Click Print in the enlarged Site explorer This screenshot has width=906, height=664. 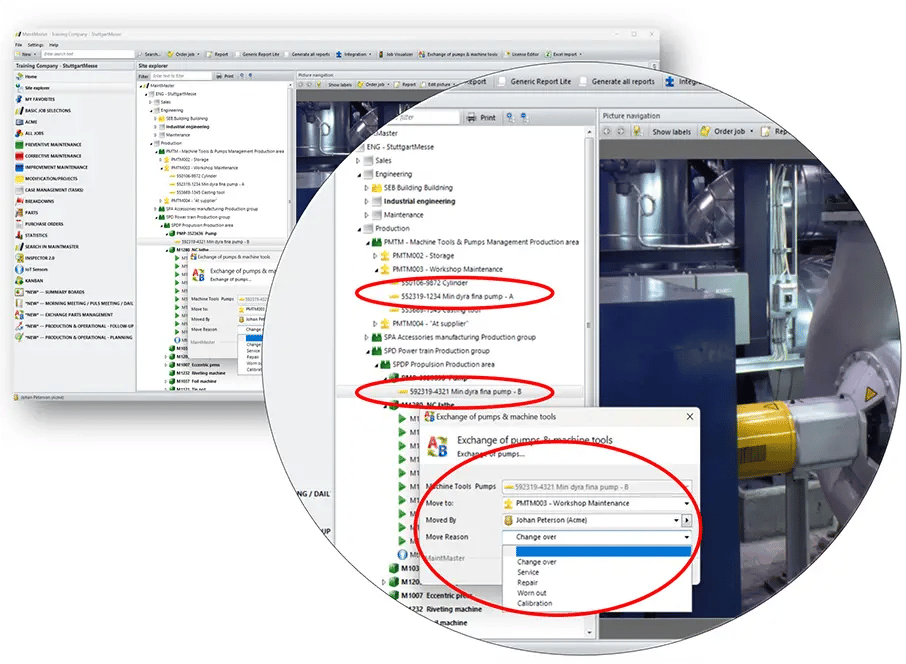tap(481, 117)
